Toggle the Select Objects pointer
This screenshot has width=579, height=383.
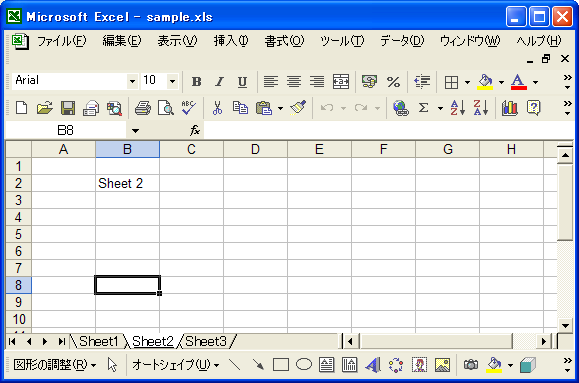point(112,365)
